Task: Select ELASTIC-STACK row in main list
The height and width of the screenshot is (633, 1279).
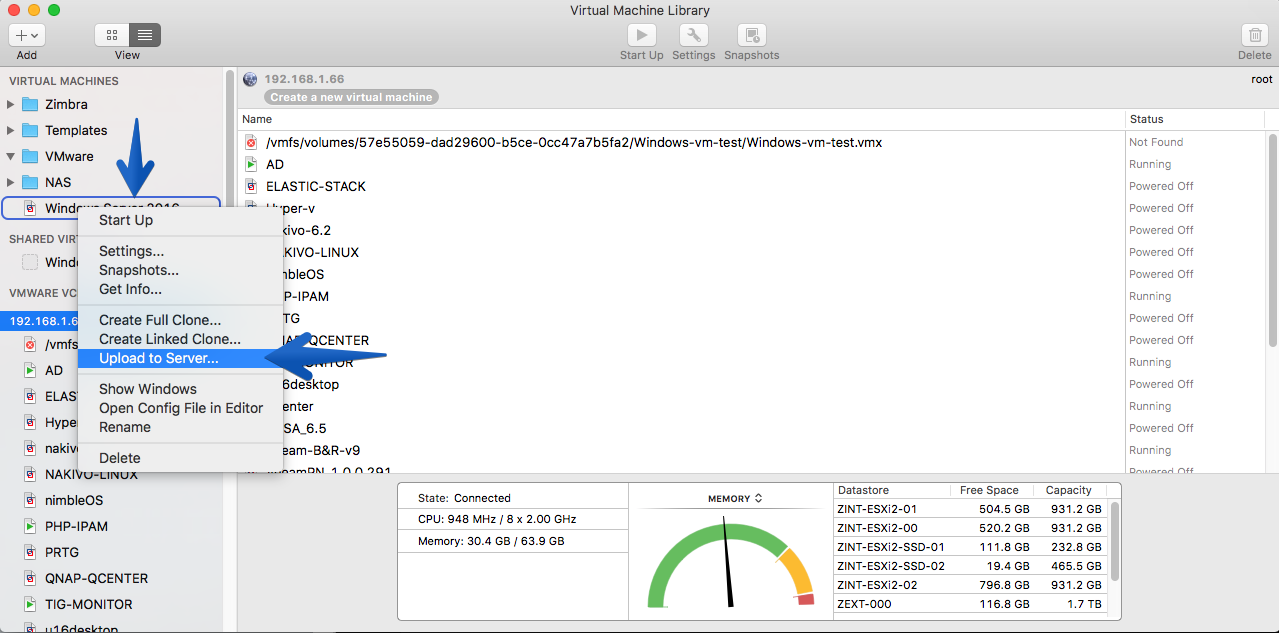Action: coord(751,186)
